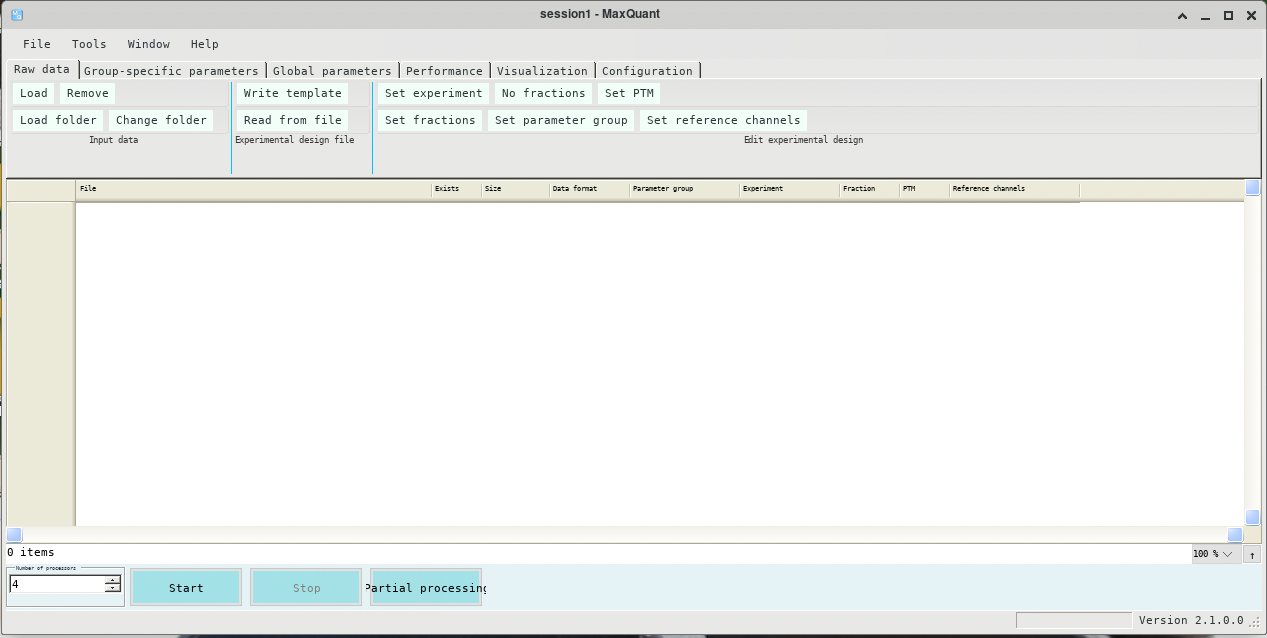Screen dimensions: 1267x638
Task: Click the vertical scrollbar top button
Action: tap(1252, 188)
